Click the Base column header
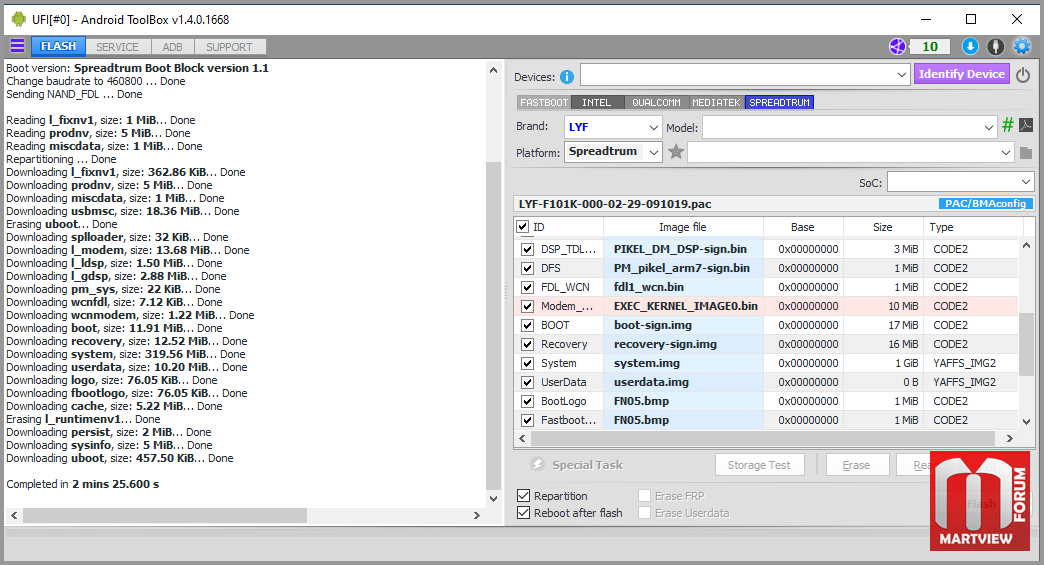The image size is (1044, 565). [803, 227]
